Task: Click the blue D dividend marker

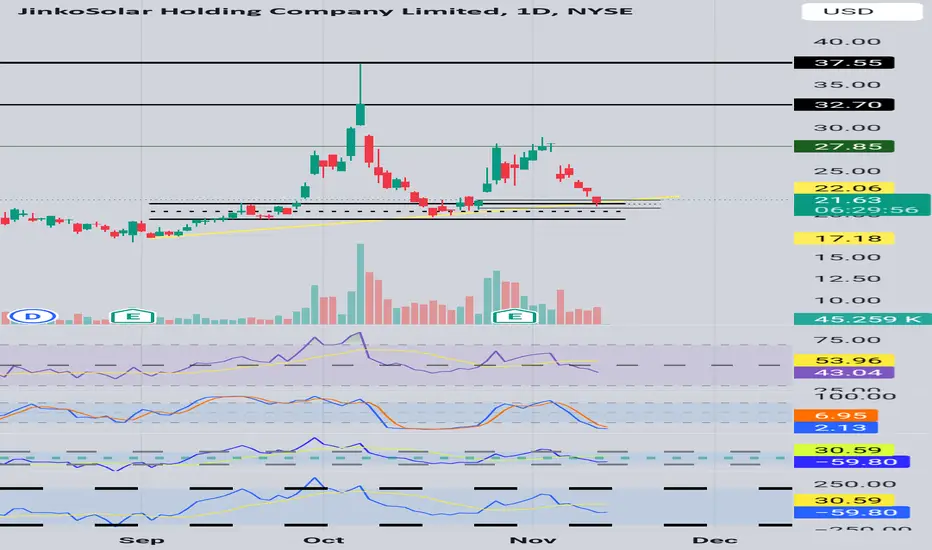Action: tap(33, 316)
